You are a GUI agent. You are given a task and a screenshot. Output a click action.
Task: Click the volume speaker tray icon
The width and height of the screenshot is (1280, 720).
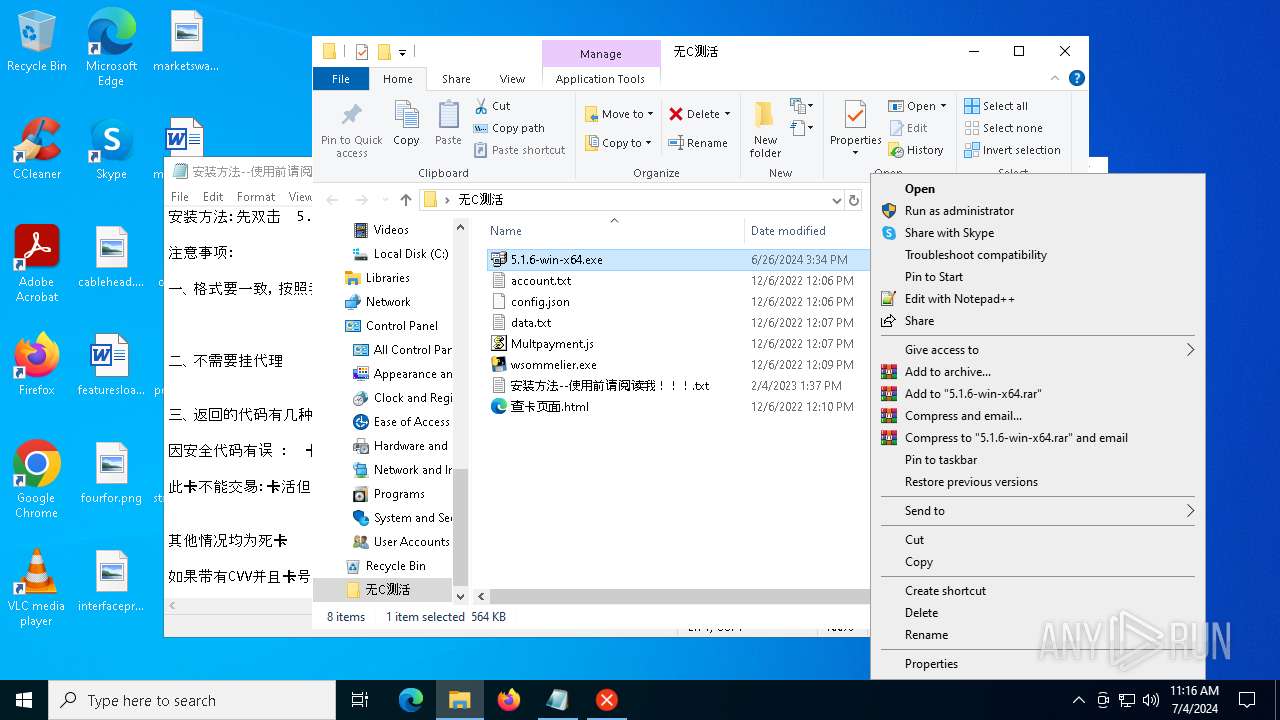click(x=1151, y=700)
